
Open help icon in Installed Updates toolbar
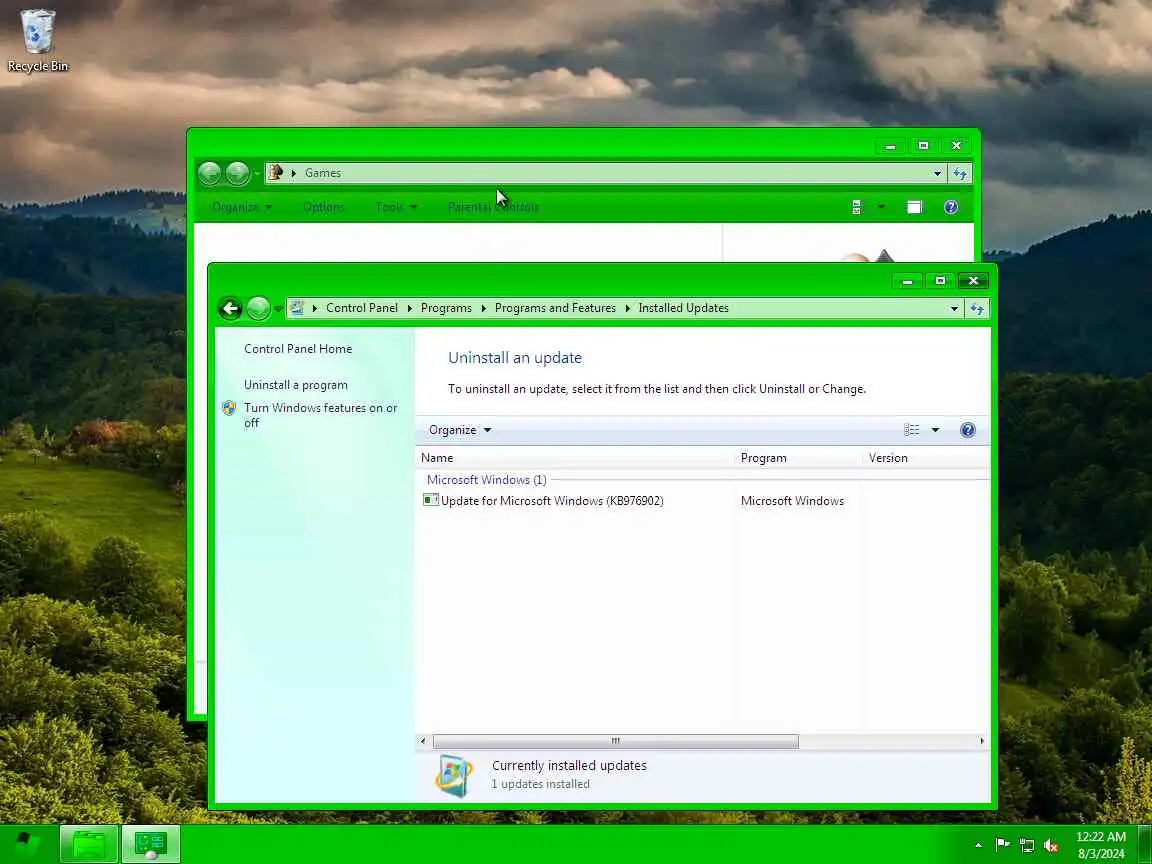968,430
